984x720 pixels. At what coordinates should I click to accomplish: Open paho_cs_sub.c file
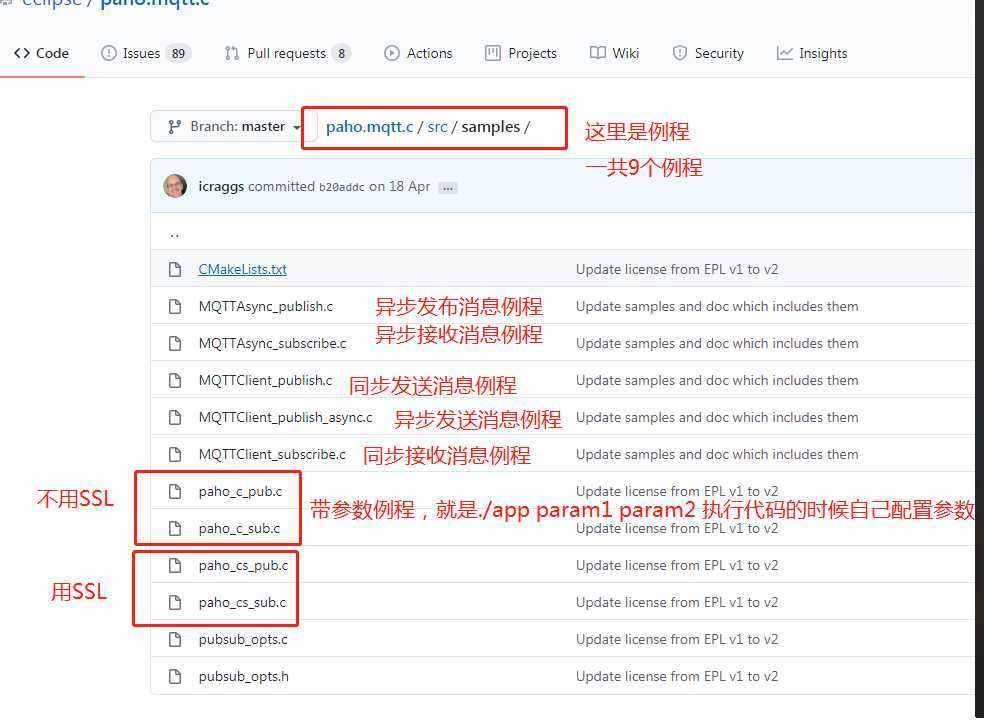coord(242,603)
